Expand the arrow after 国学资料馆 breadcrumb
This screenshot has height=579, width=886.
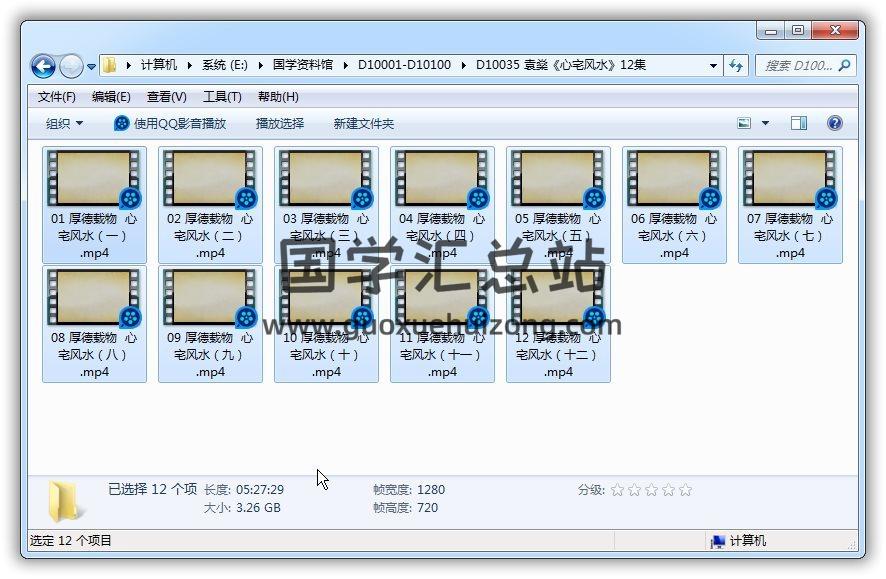coord(345,66)
